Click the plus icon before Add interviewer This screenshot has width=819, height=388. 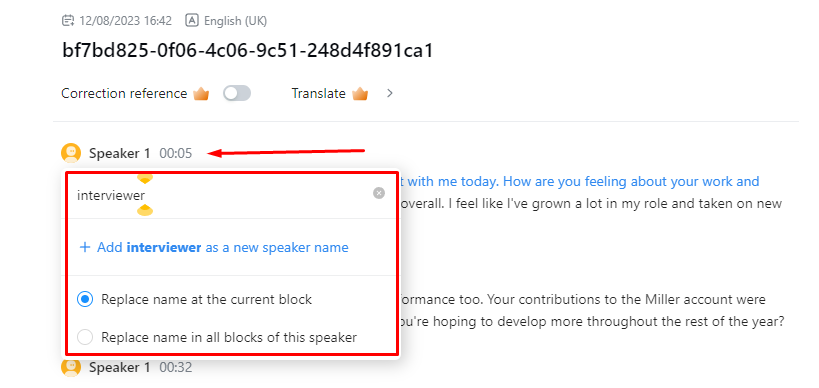click(85, 247)
